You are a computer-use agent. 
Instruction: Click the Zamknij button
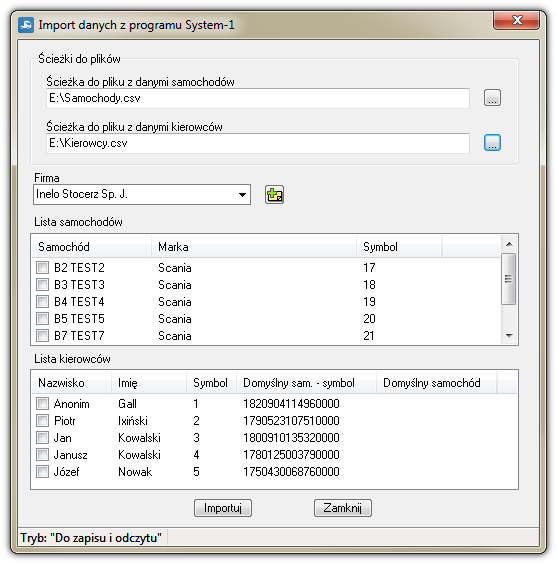pos(343,508)
